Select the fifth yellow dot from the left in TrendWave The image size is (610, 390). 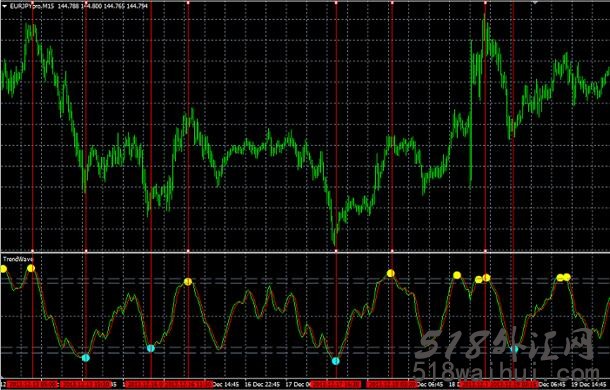(457, 276)
